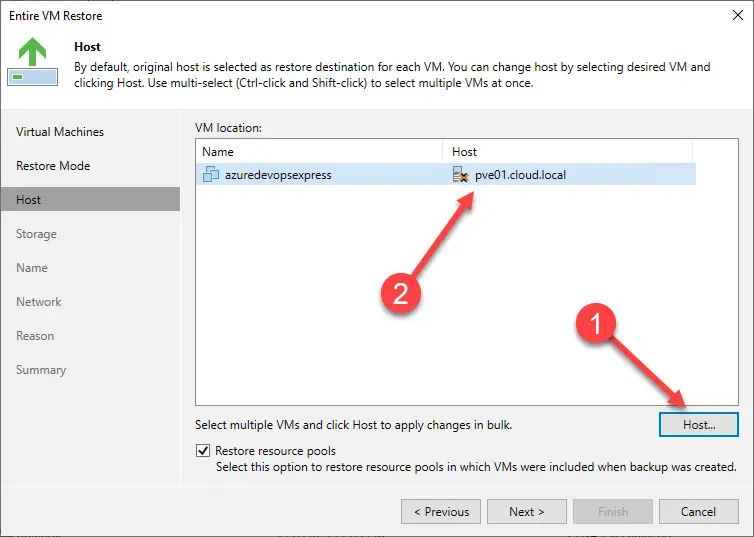Go back with the Previous button
754x537 pixels.
(x=441, y=512)
